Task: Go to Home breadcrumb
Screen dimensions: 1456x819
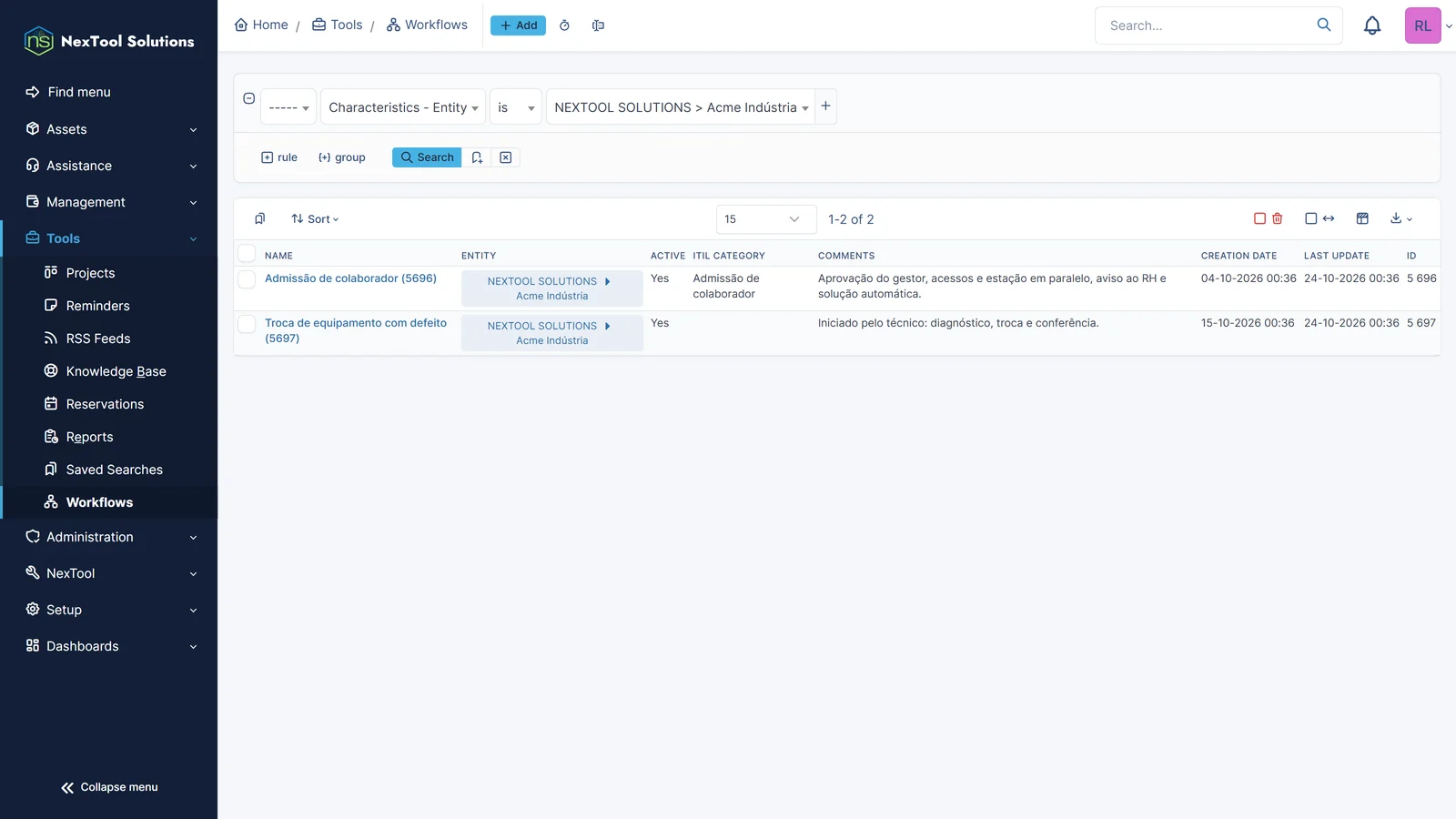Action: click(261, 25)
